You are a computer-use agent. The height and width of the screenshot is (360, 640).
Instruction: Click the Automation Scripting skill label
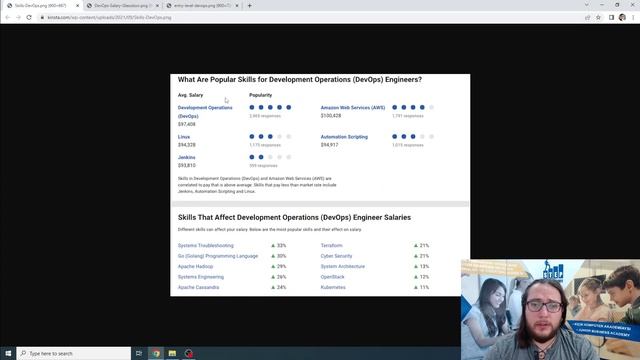tap(344, 137)
